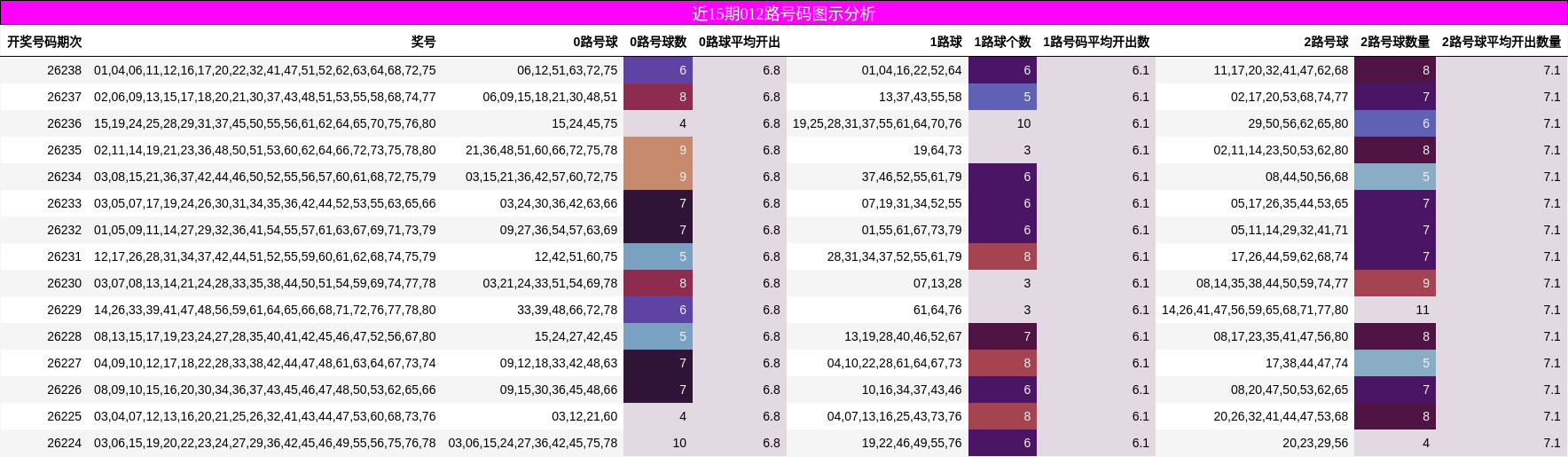This screenshot has width=1568, height=457.
Task: Click 1路球 cell 19,64,73
Action: pyautogui.click(x=937, y=150)
